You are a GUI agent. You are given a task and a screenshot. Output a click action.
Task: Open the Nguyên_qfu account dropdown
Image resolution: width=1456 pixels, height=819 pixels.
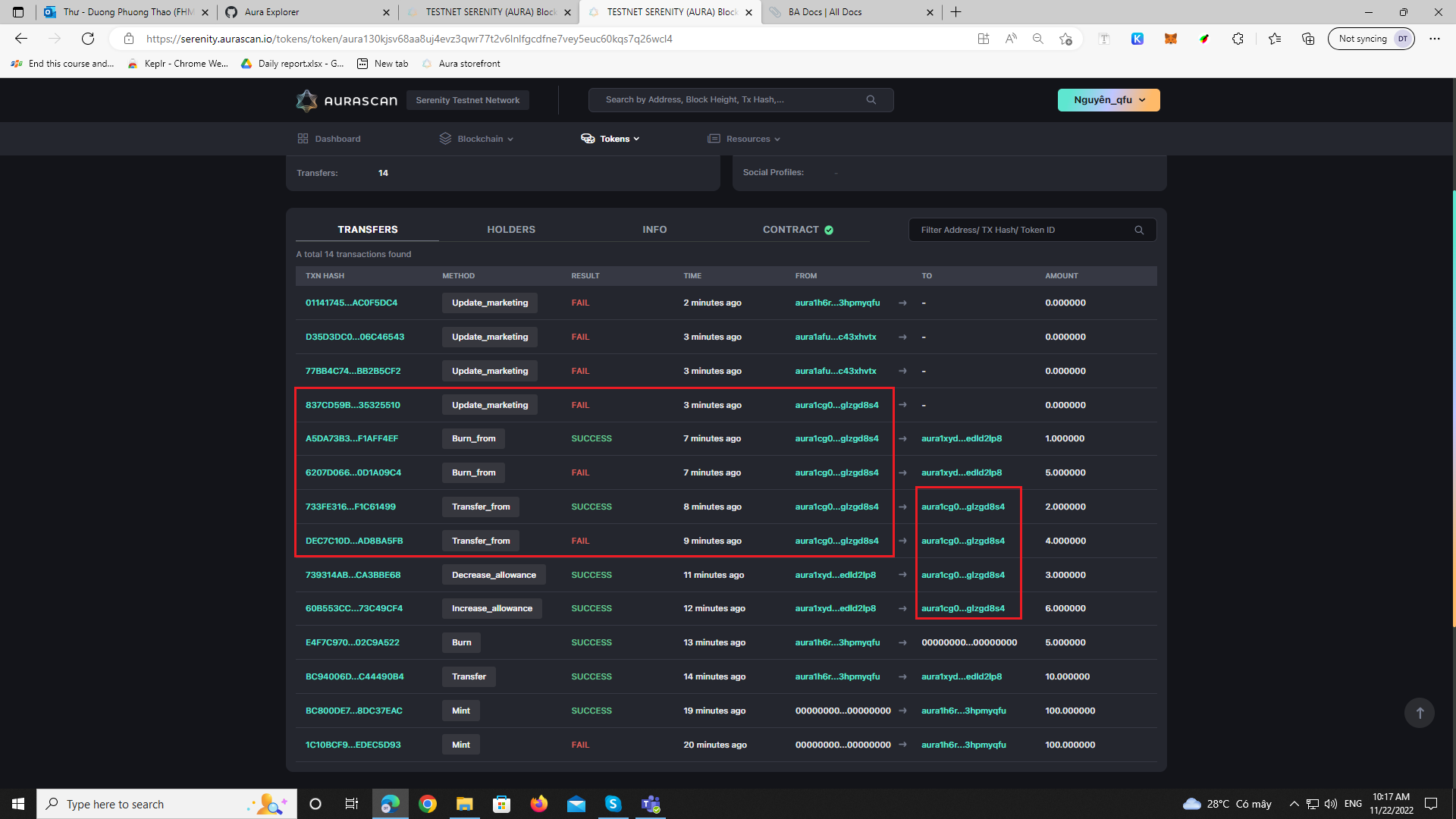(1109, 100)
